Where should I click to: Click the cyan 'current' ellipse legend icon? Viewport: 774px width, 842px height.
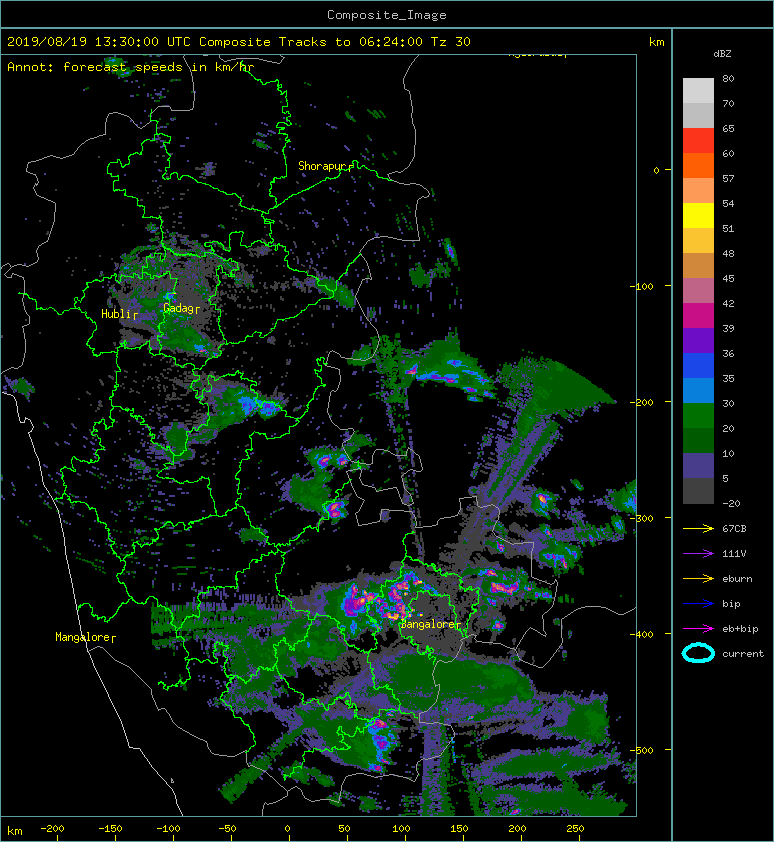coord(698,653)
